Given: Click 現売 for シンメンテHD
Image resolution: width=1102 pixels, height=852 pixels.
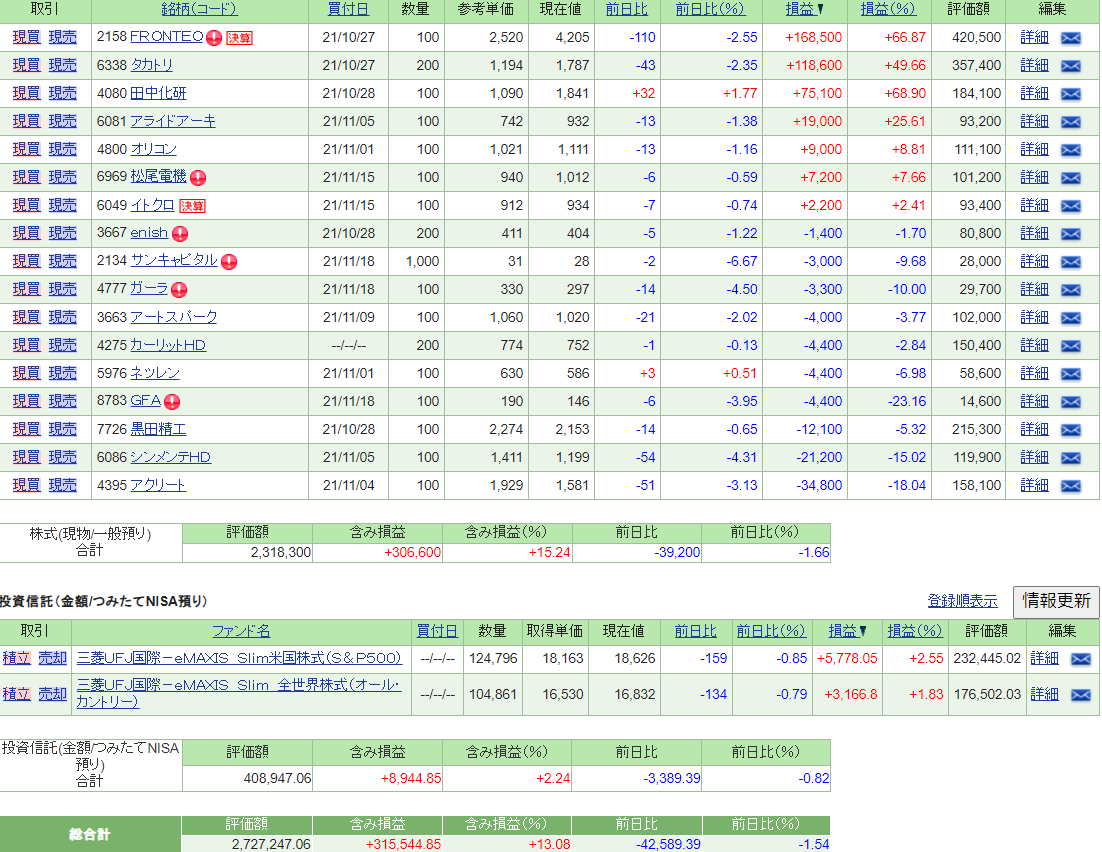Looking at the screenshot, I should 63,458.
